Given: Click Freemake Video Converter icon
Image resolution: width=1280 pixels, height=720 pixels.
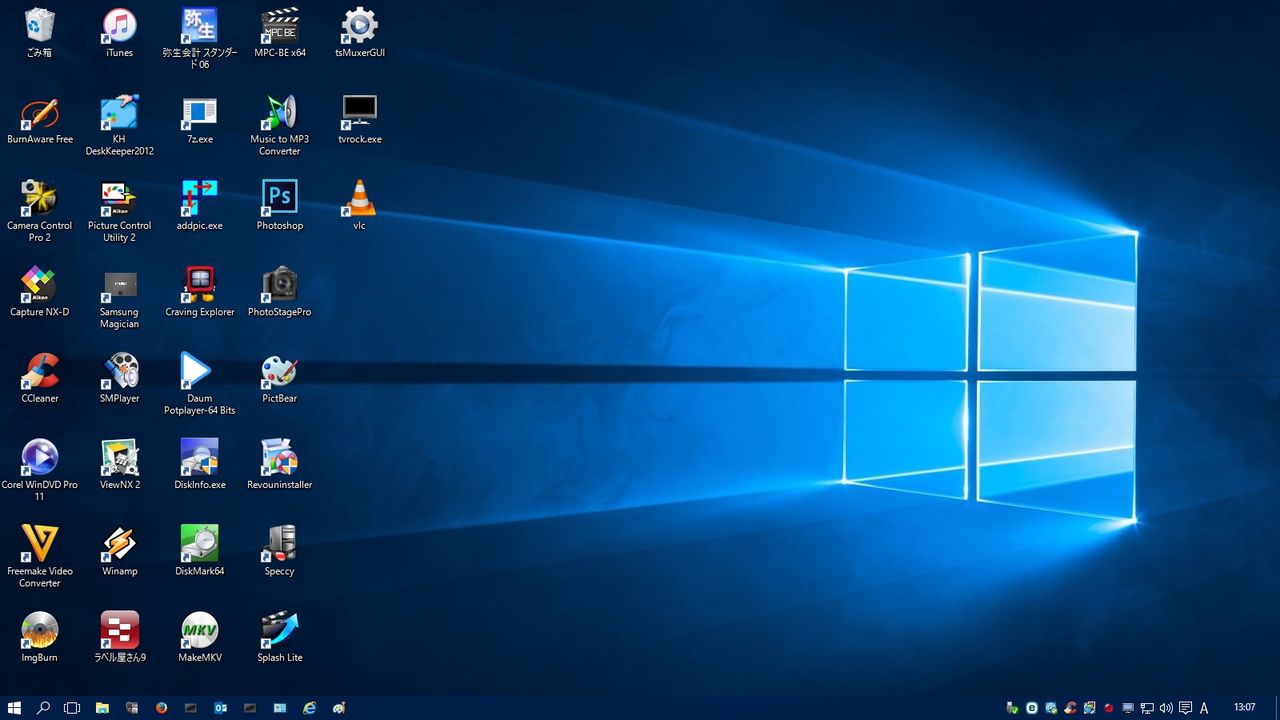Looking at the screenshot, I should [x=40, y=556].
